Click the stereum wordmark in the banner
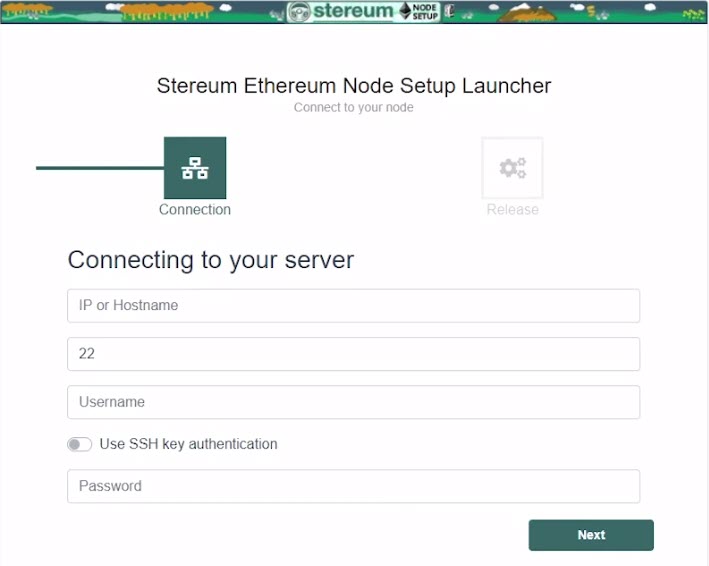 [x=353, y=11]
